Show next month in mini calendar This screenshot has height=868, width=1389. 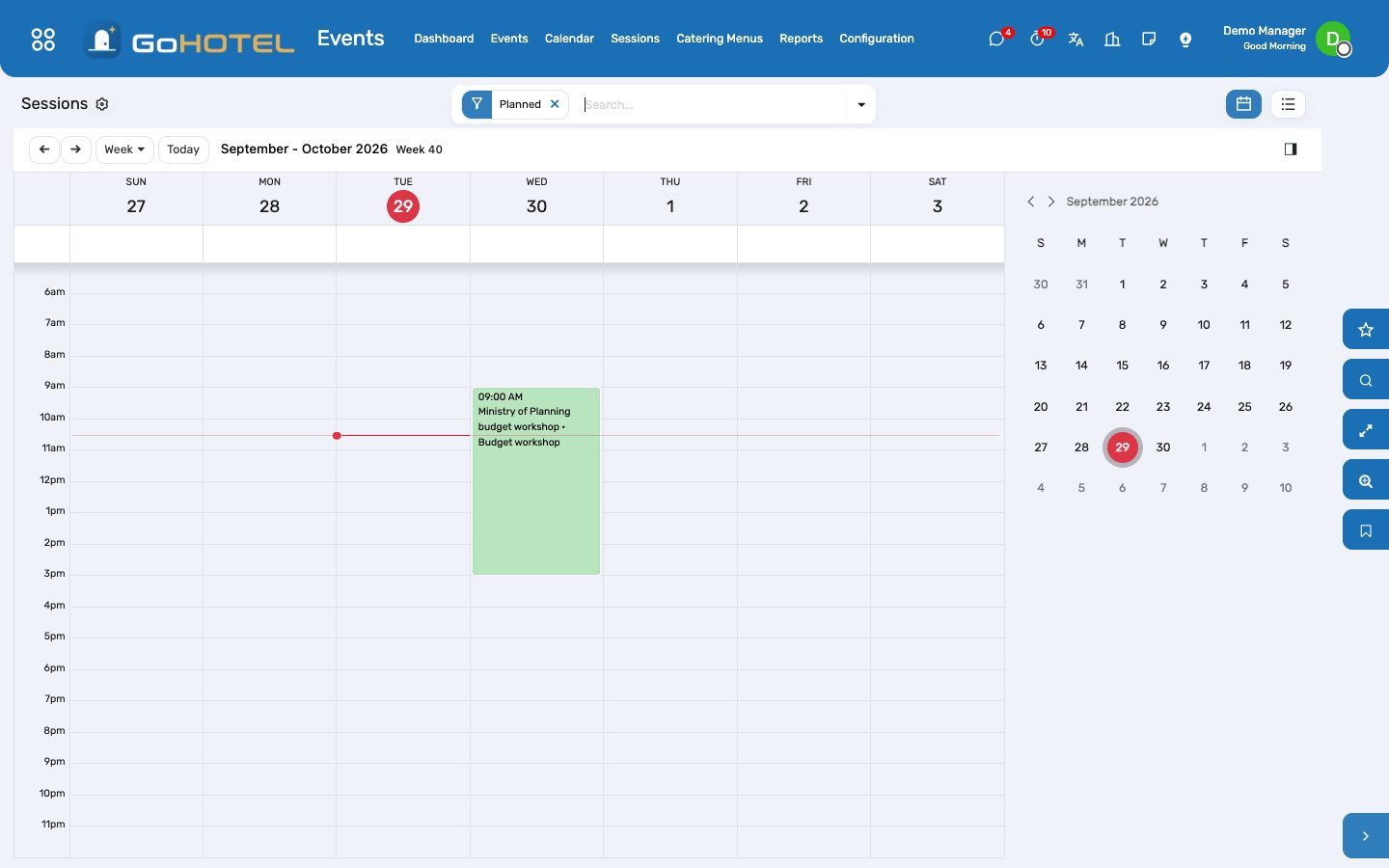1051,202
